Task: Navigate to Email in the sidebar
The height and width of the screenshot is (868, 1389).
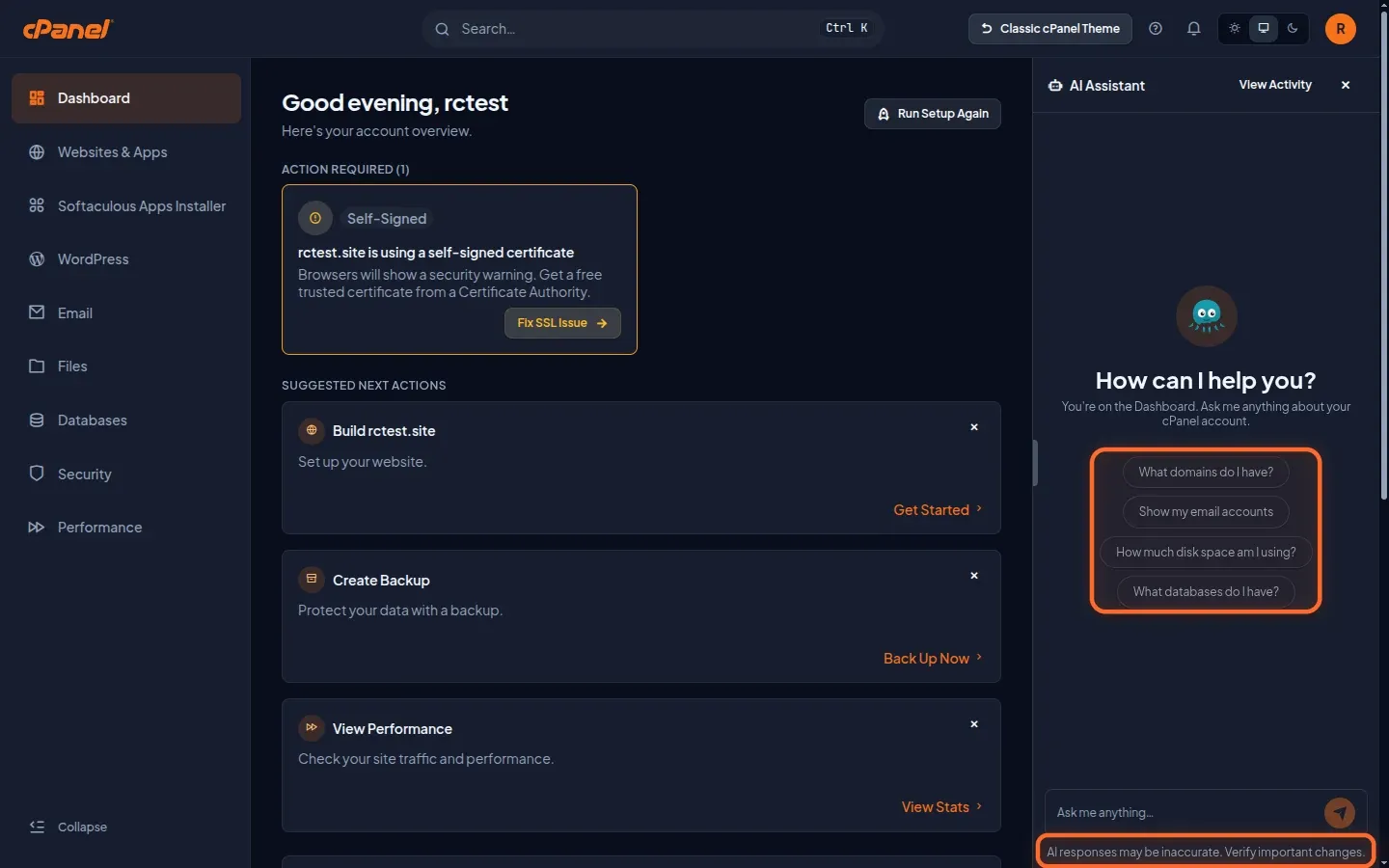Action: [126, 312]
